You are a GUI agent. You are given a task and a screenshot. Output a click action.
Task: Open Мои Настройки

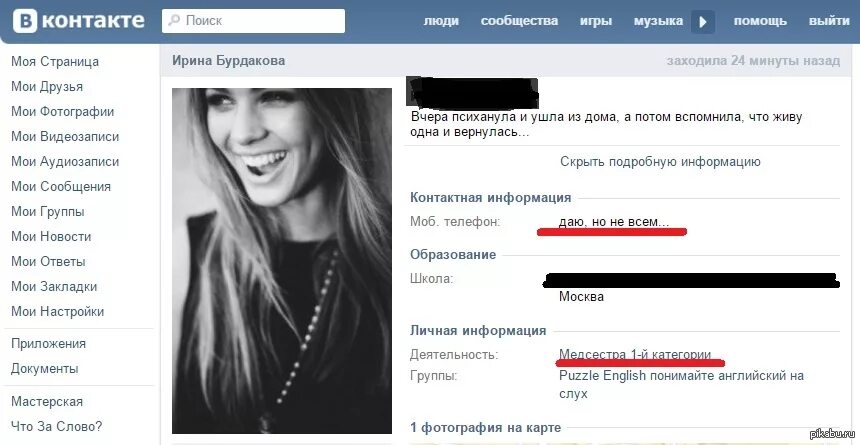58,312
